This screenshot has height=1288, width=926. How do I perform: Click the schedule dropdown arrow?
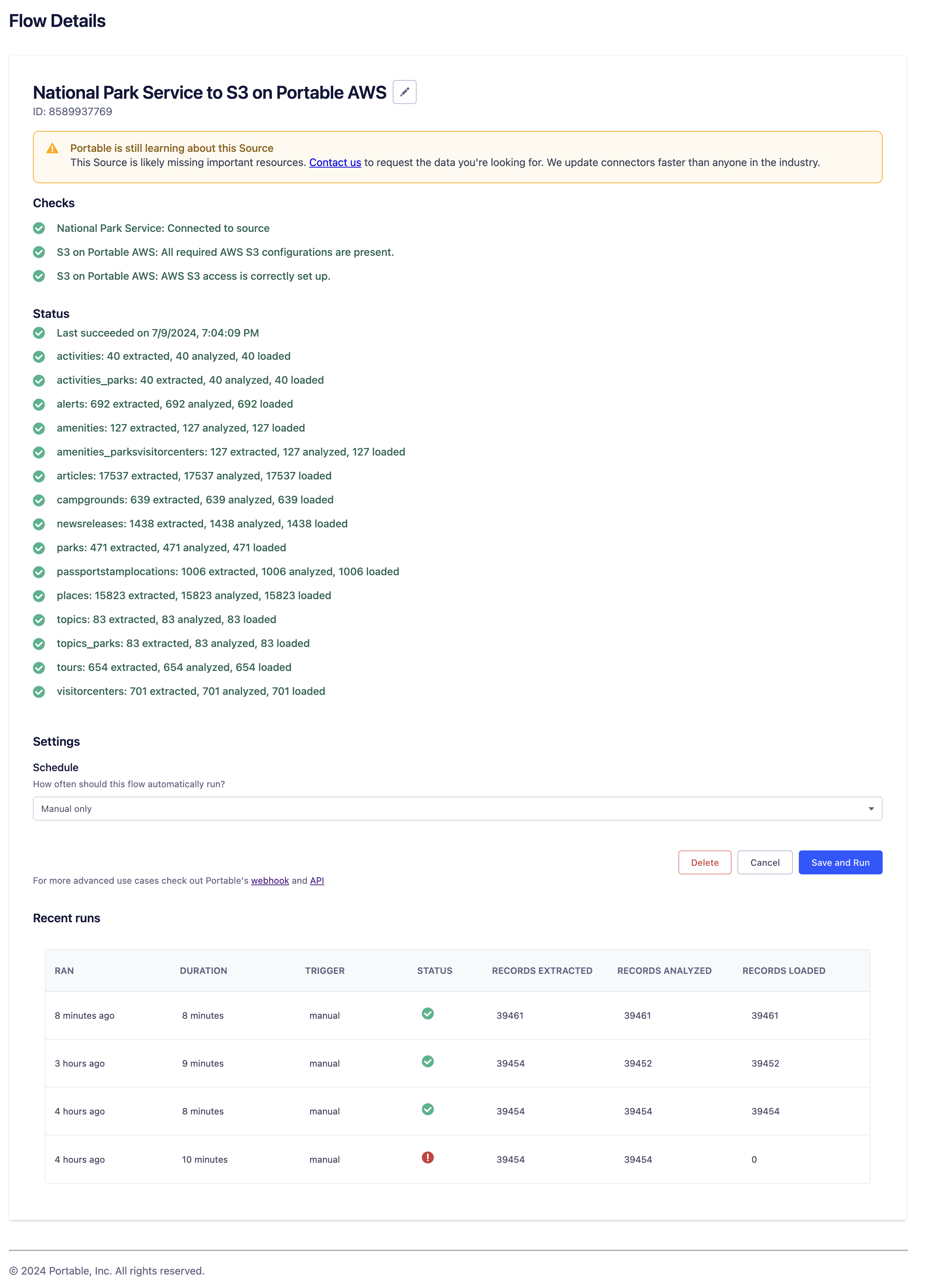pyautogui.click(x=870, y=809)
